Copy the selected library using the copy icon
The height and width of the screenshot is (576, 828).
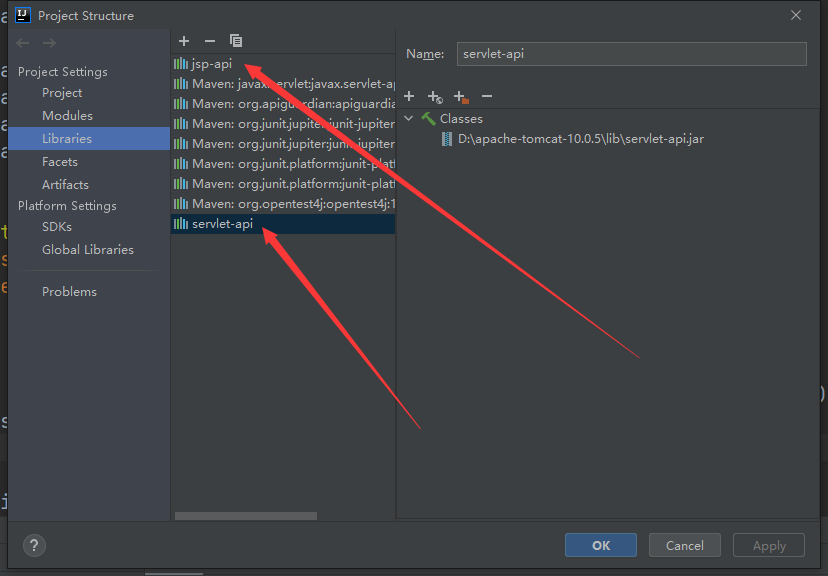[x=236, y=41]
